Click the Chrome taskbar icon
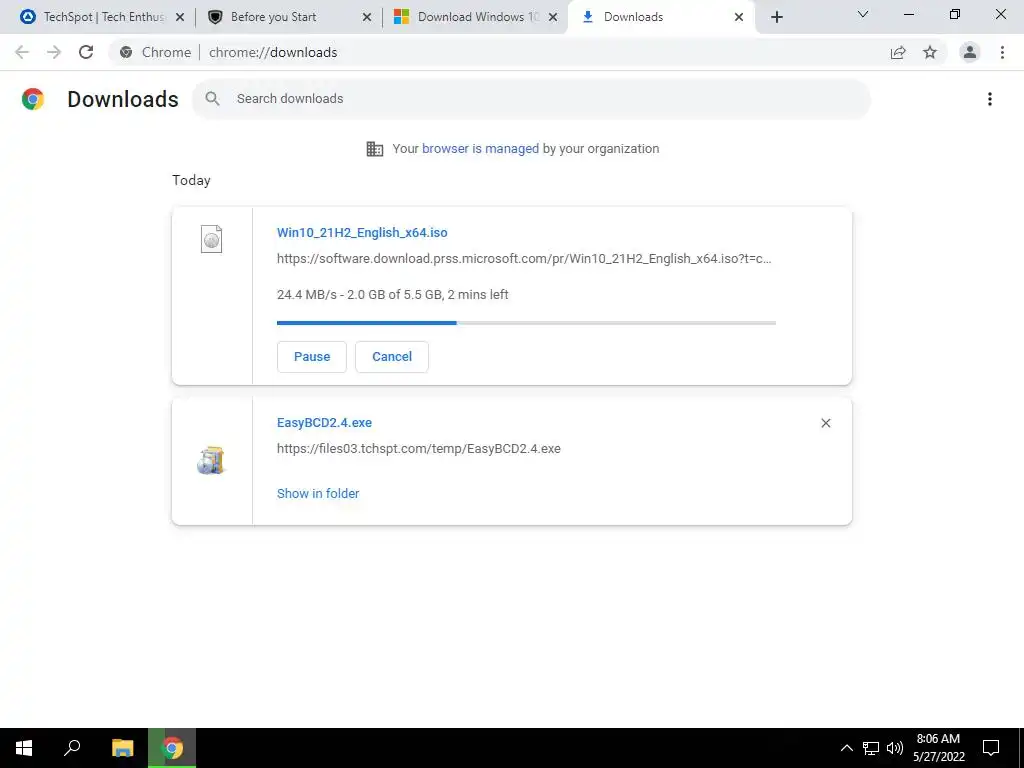 (172, 748)
